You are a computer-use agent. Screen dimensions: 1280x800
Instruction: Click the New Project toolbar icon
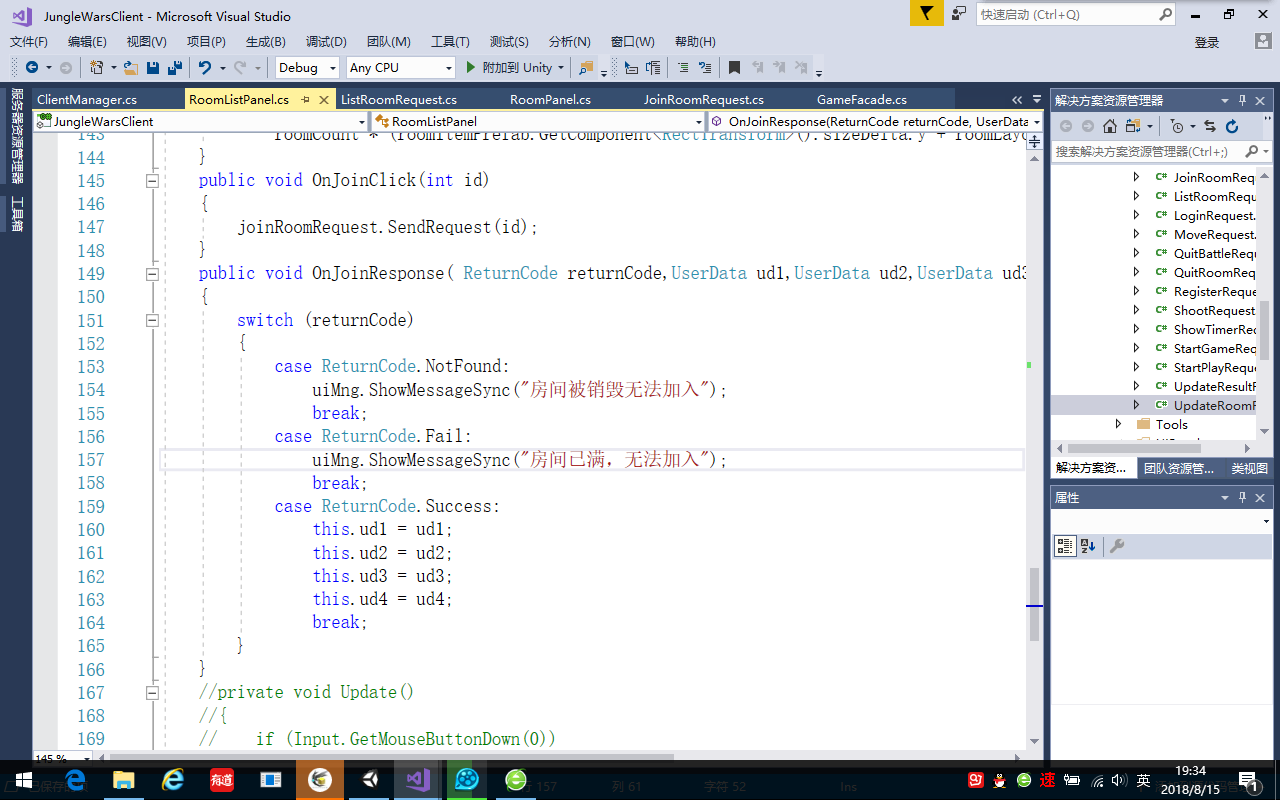click(97, 68)
